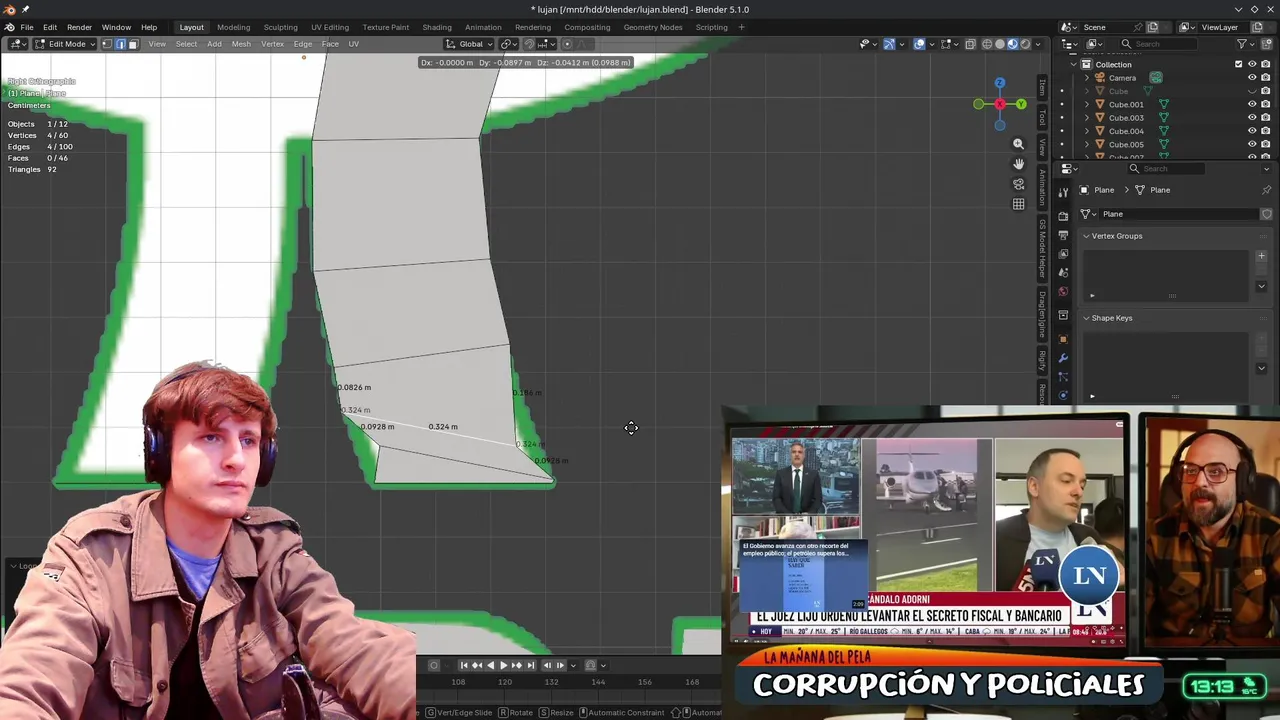Select vertex select mode icon

tap(107, 44)
